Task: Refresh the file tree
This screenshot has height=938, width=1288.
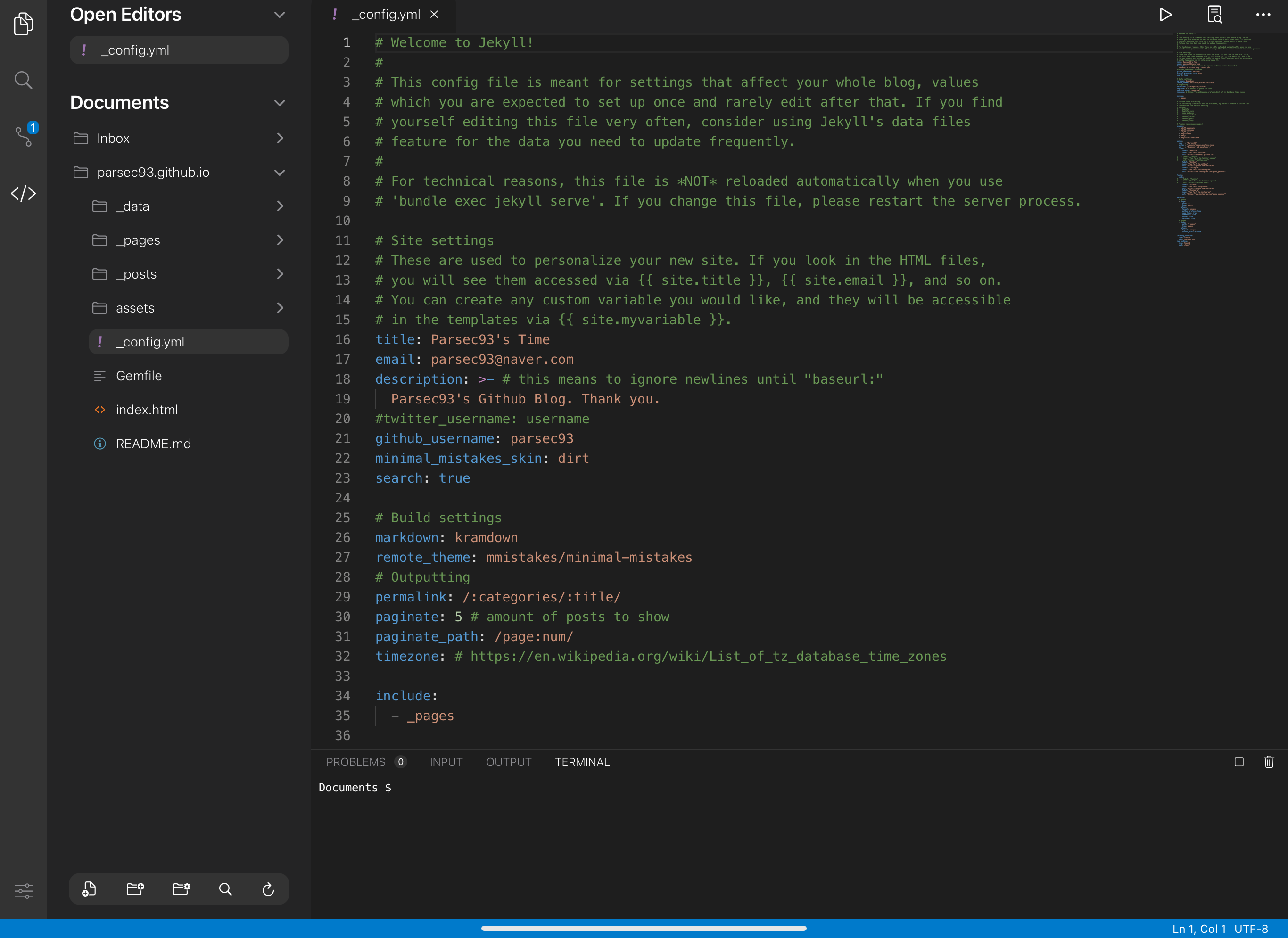Action: point(268,889)
